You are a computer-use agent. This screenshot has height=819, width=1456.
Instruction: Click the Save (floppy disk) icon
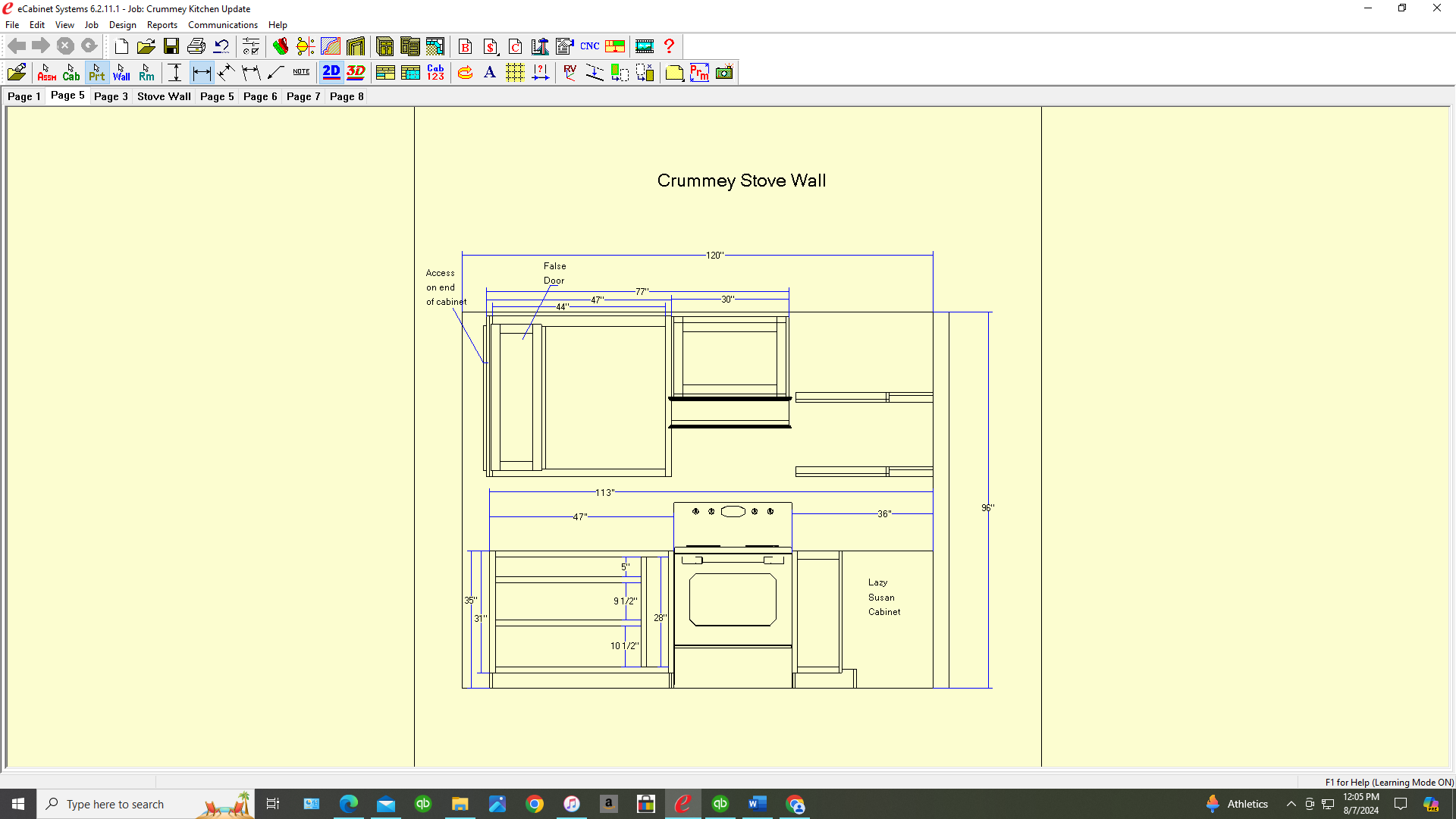[x=171, y=46]
